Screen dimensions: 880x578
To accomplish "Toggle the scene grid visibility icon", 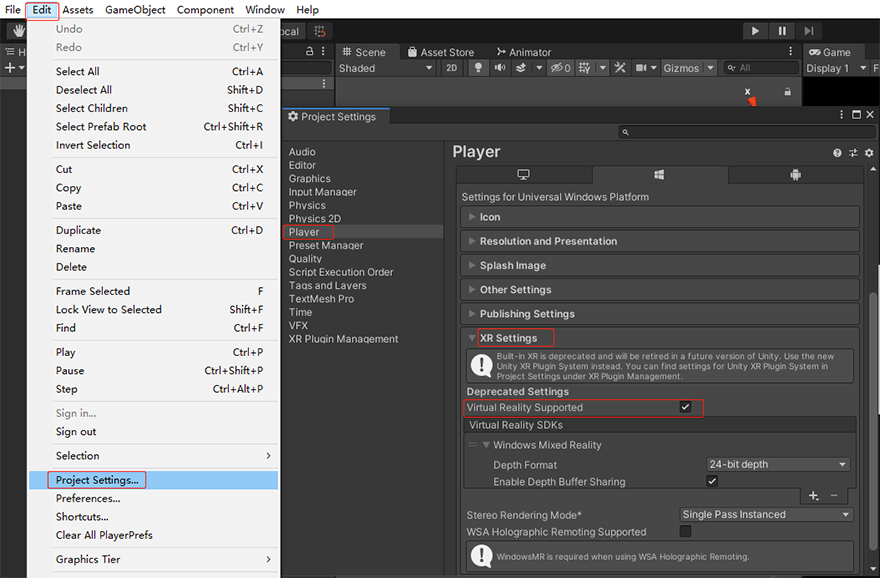I will click(584, 68).
